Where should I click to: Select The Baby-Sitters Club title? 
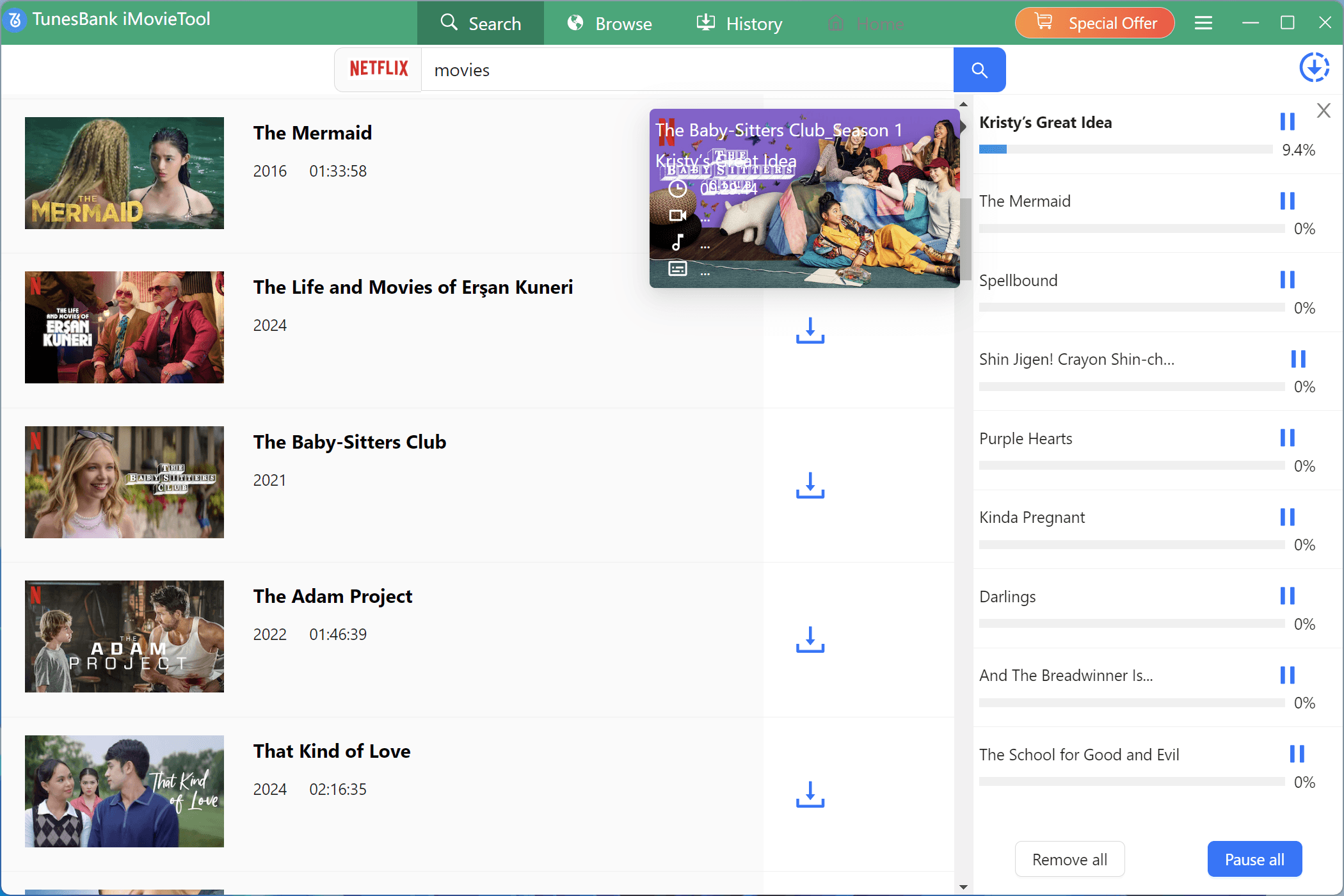349,442
